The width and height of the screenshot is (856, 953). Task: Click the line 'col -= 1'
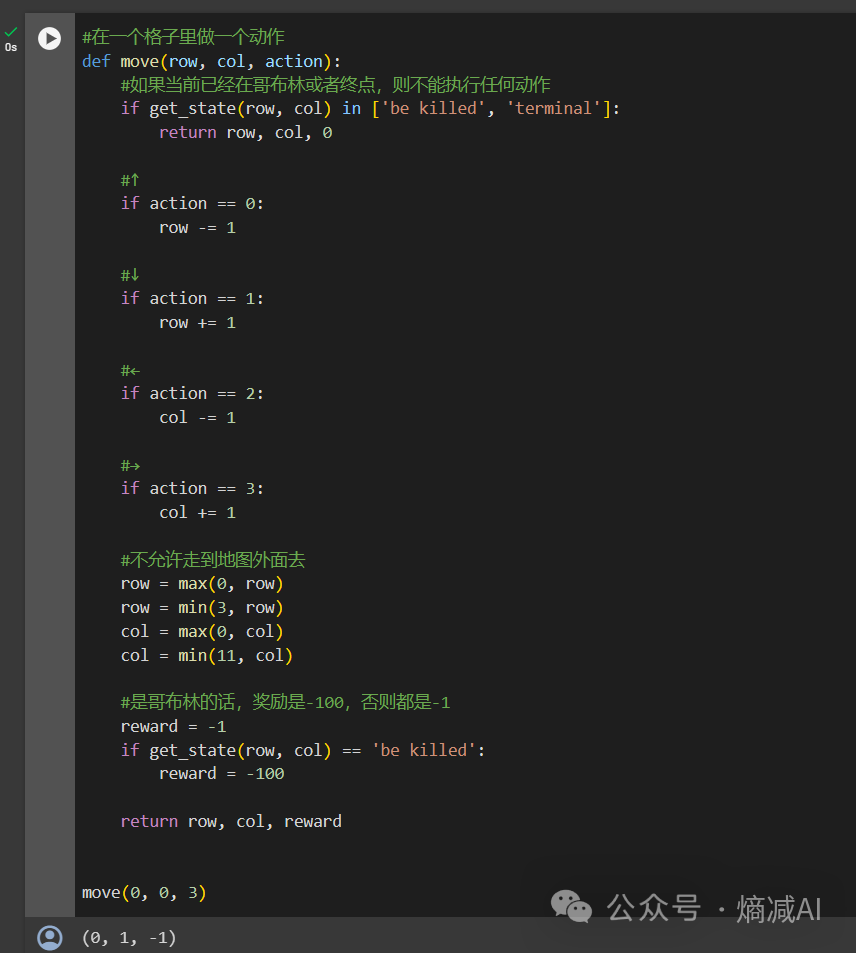198,418
